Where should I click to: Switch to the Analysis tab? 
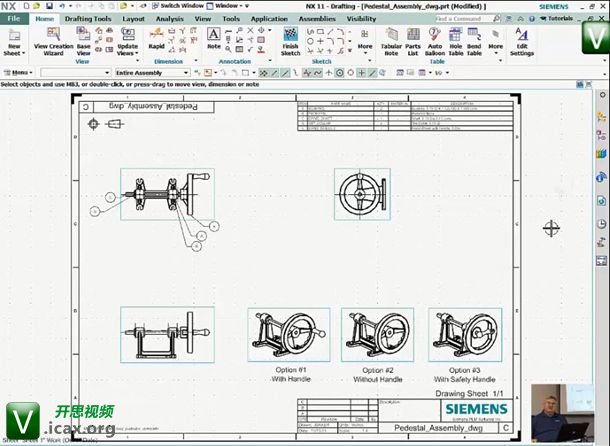[x=170, y=19]
